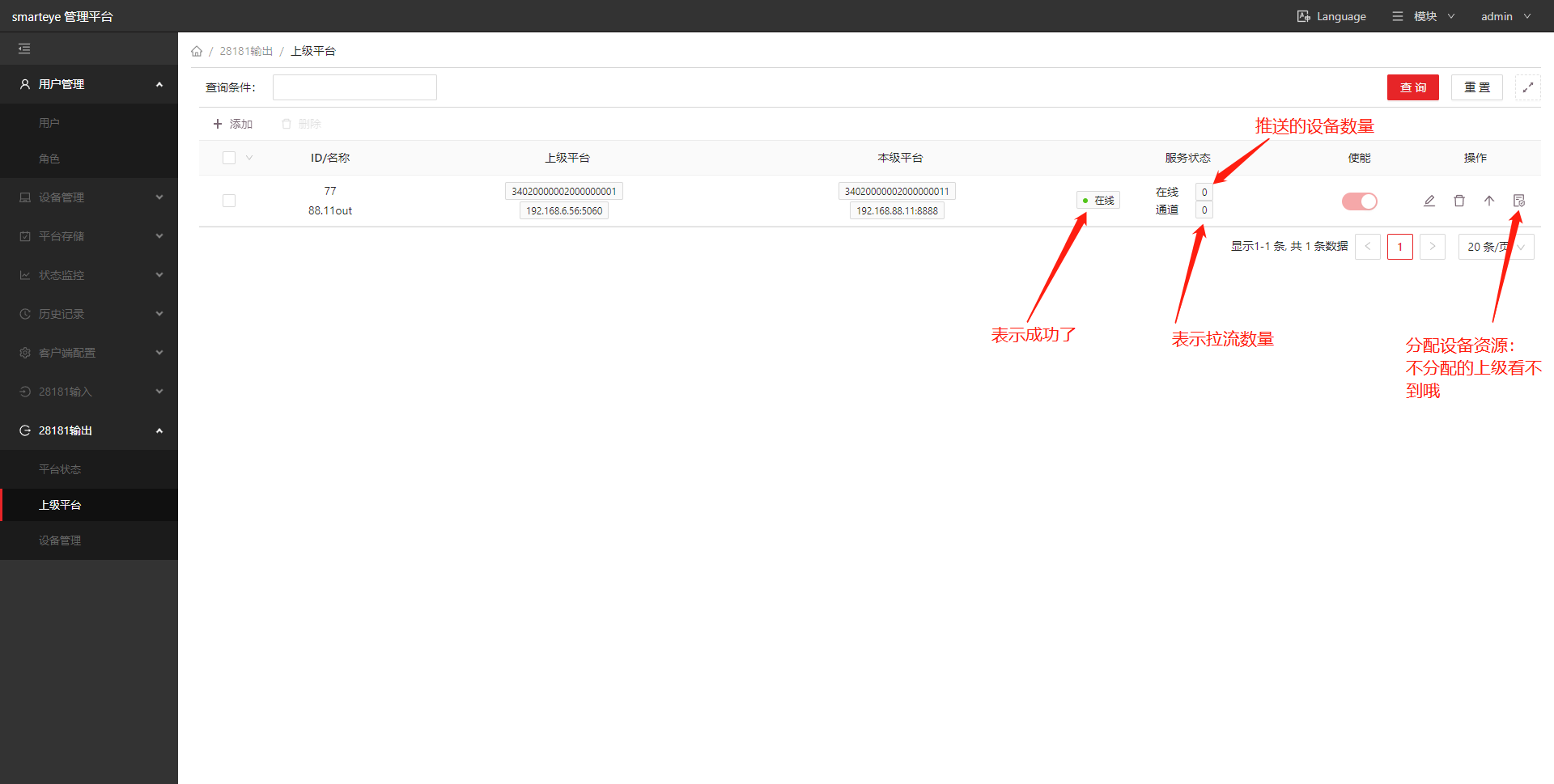Open the 20 条/页 page size dropdown

[1496, 247]
